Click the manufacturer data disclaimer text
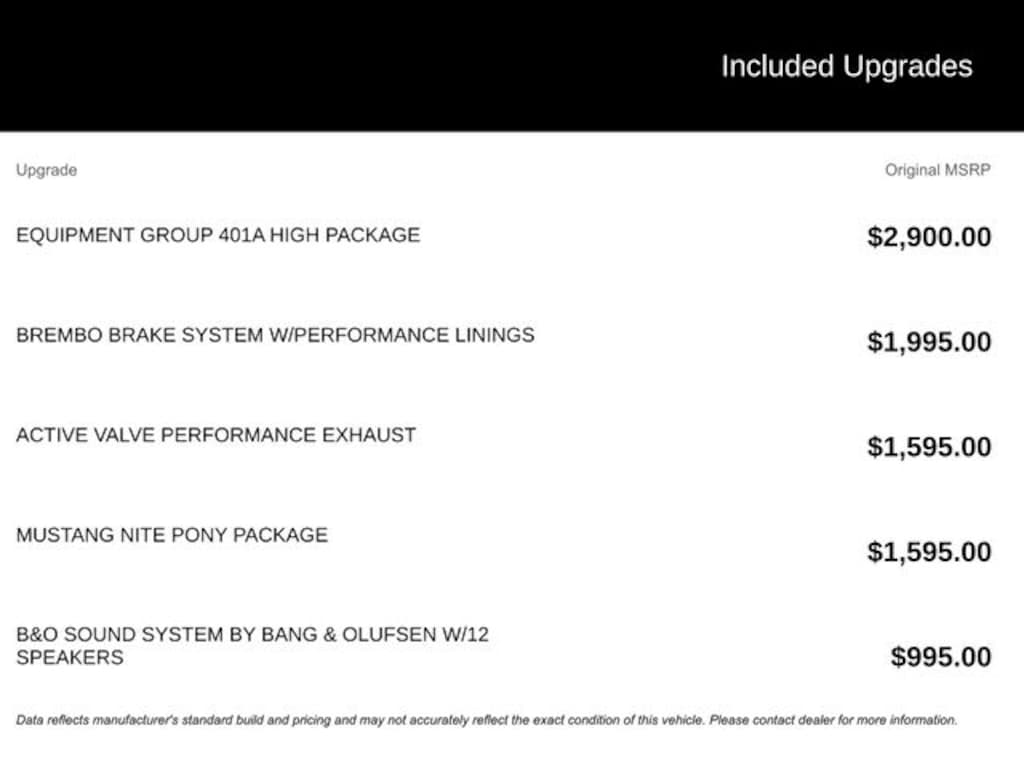1024x768 pixels. (487, 720)
